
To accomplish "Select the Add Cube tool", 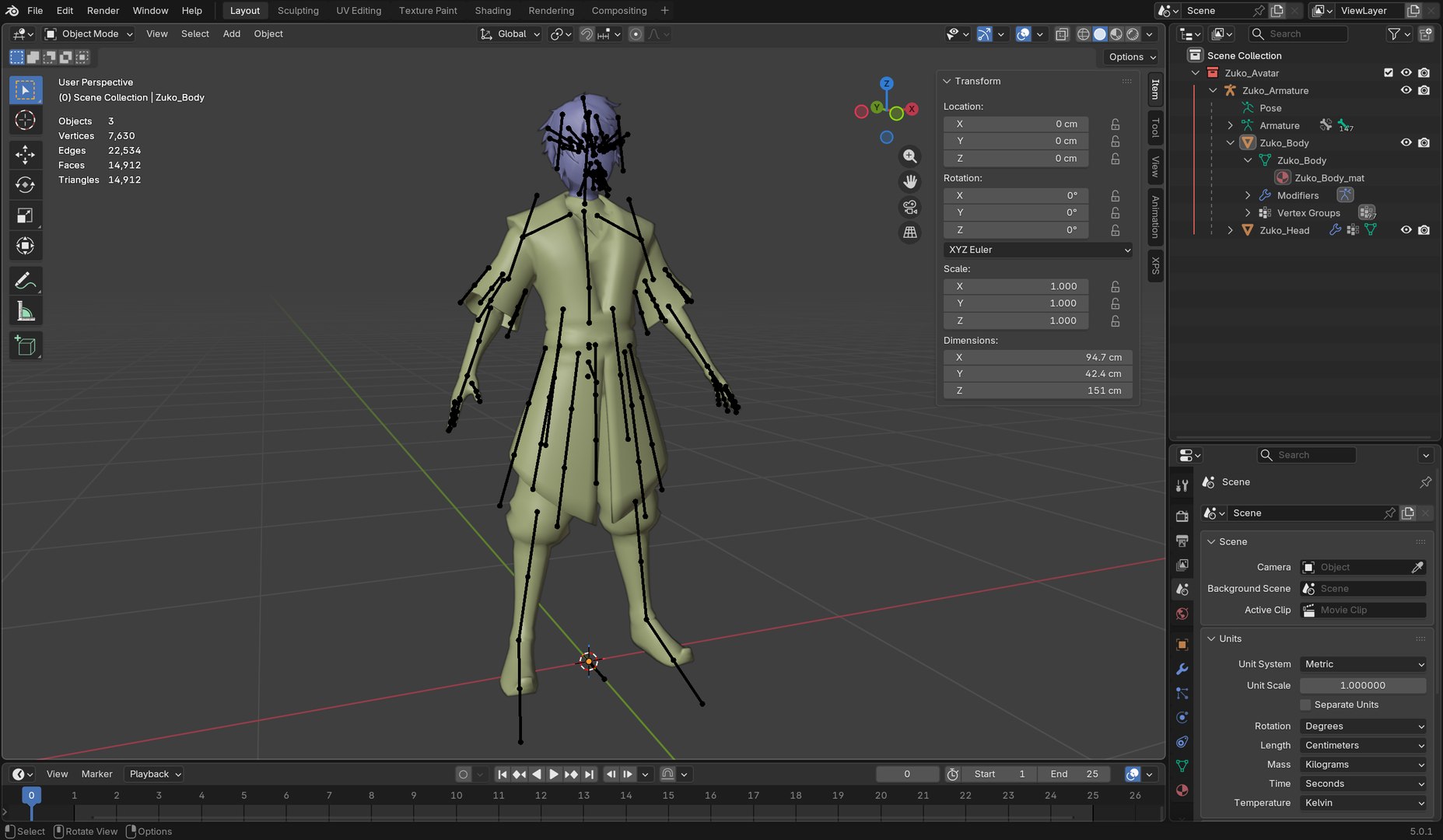I will [x=25, y=346].
